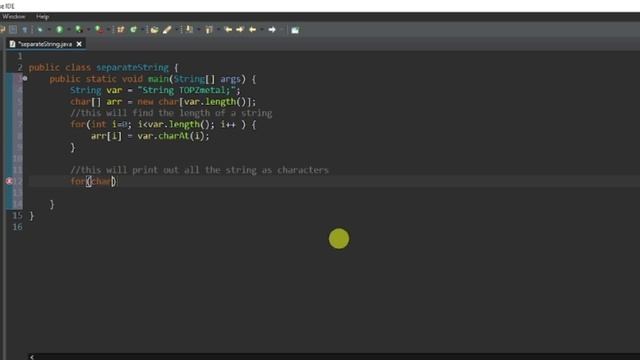The height and width of the screenshot is (360, 640).
Task: Place cursor in 'public class separateString' line
Action: [104, 67]
